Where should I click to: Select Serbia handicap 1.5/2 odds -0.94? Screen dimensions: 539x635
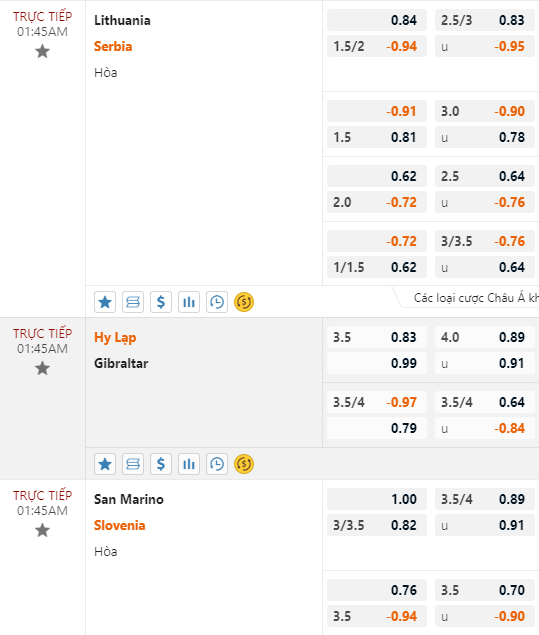pos(377,47)
